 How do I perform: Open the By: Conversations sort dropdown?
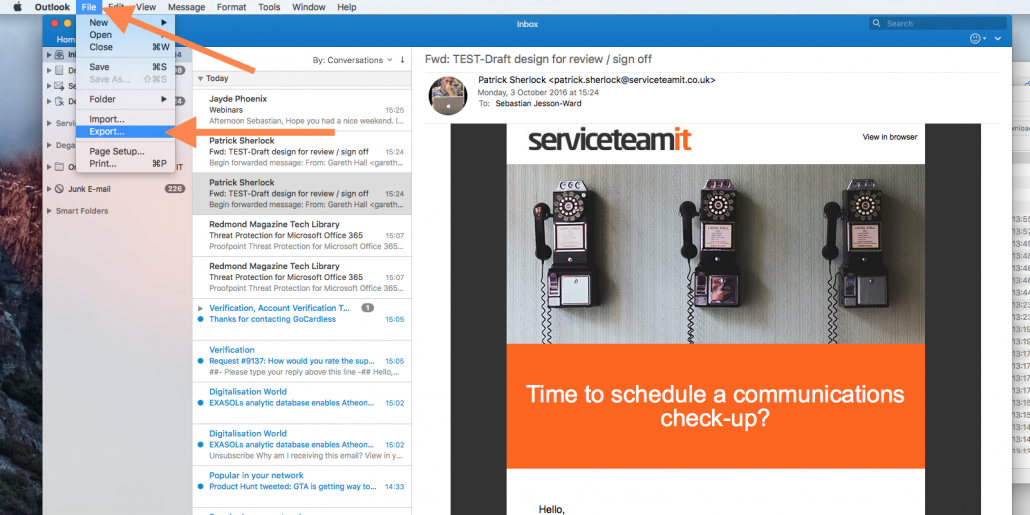[x=353, y=60]
